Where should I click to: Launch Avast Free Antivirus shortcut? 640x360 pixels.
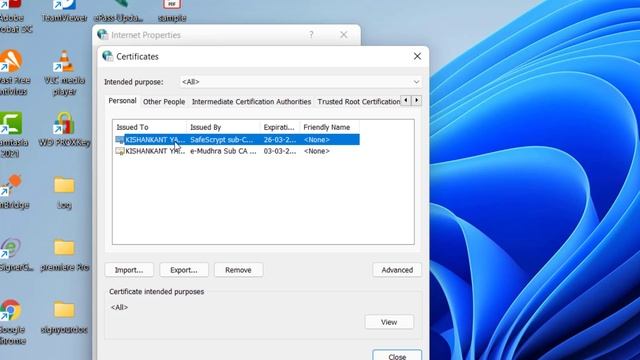point(11,72)
